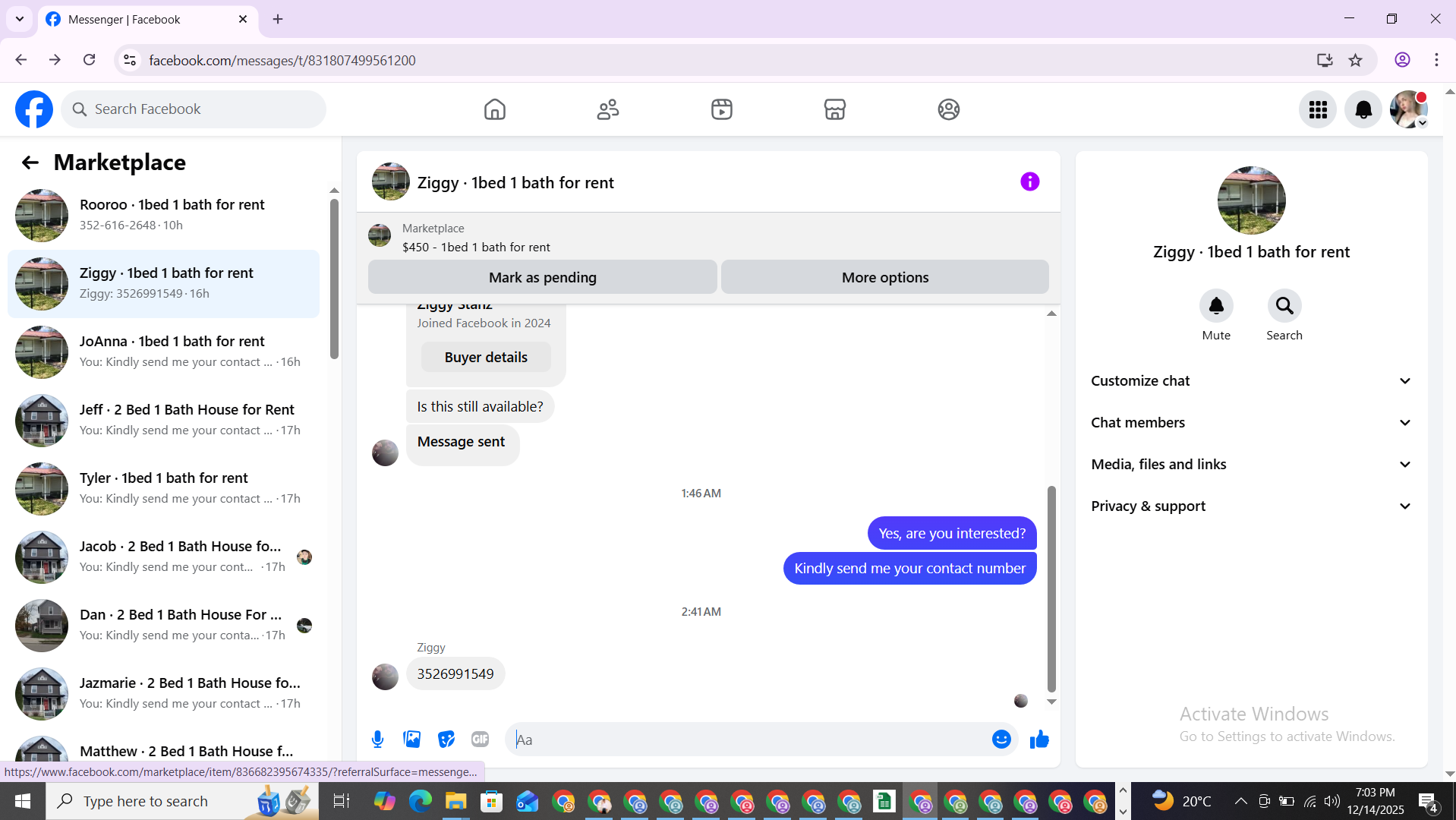Click the 'Yes, are you interested?' message
This screenshot has height=820, width=1456.
[x=952, y=534]
